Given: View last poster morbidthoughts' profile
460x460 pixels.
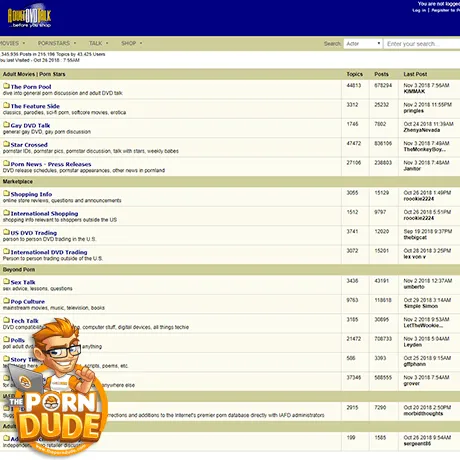Looking at the screenshot, I should [x=423, y=413].
